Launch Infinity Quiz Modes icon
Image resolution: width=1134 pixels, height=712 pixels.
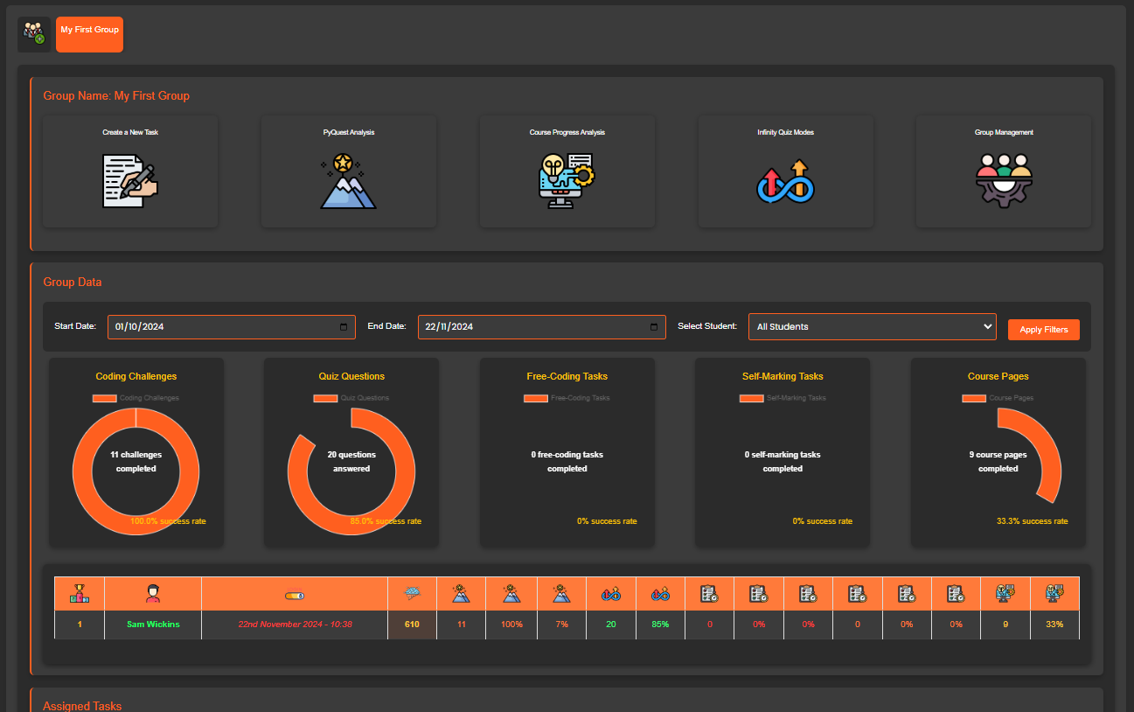coord(785,183)
